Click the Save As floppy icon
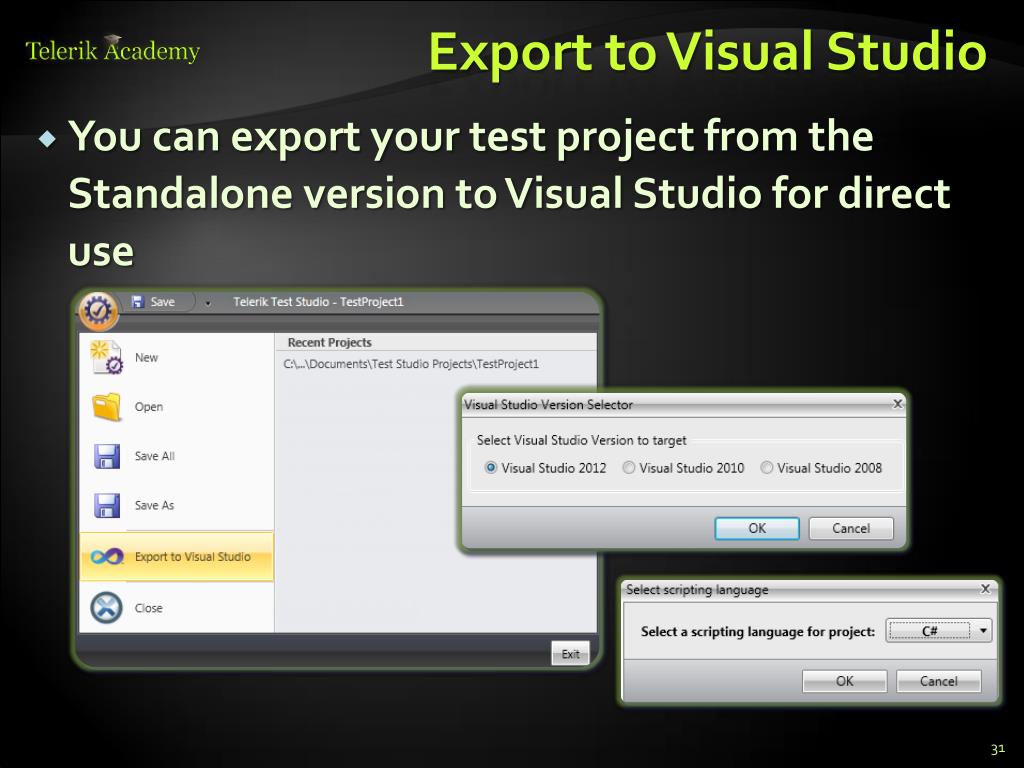The height and width of the screenshot is (768, 1024). [106, 505]
